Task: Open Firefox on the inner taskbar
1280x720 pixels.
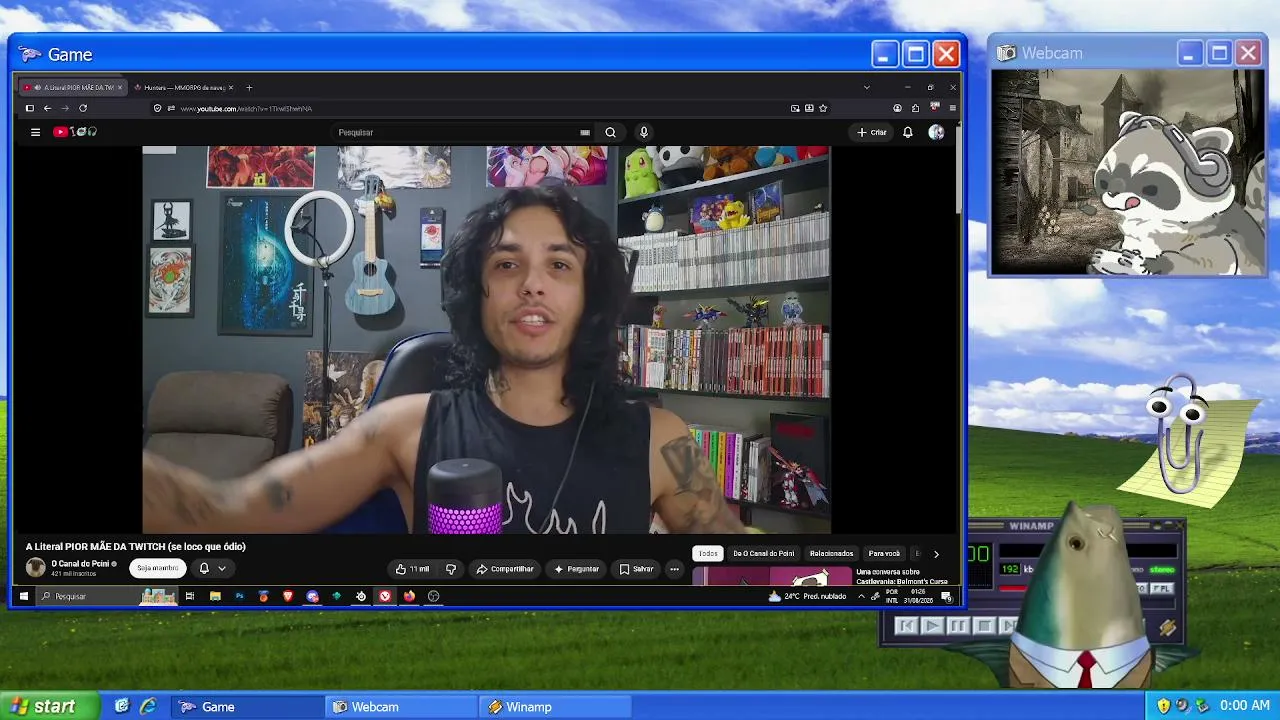Action: coord(409,596)
